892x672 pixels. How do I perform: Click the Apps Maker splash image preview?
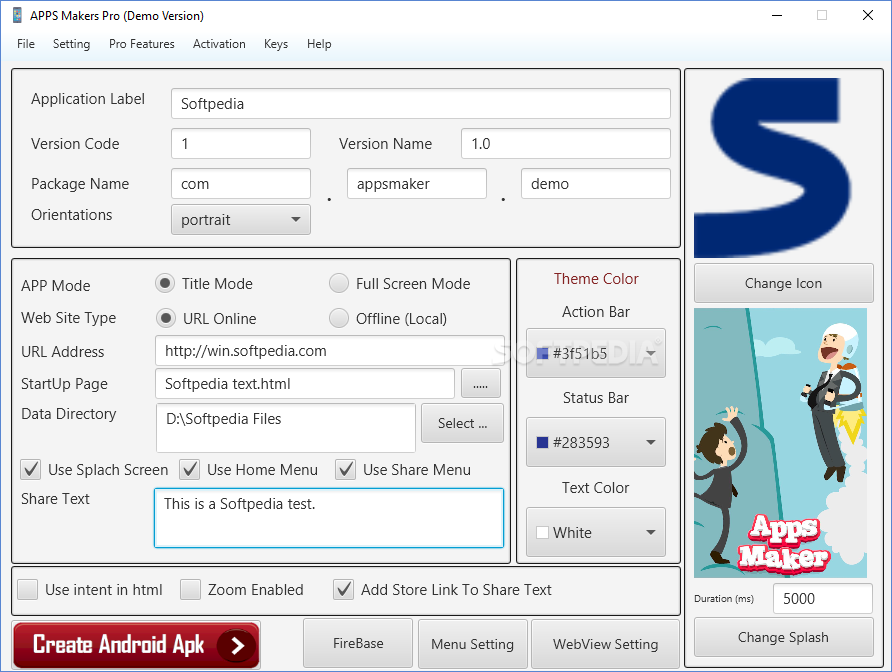(x=780, y=443)
